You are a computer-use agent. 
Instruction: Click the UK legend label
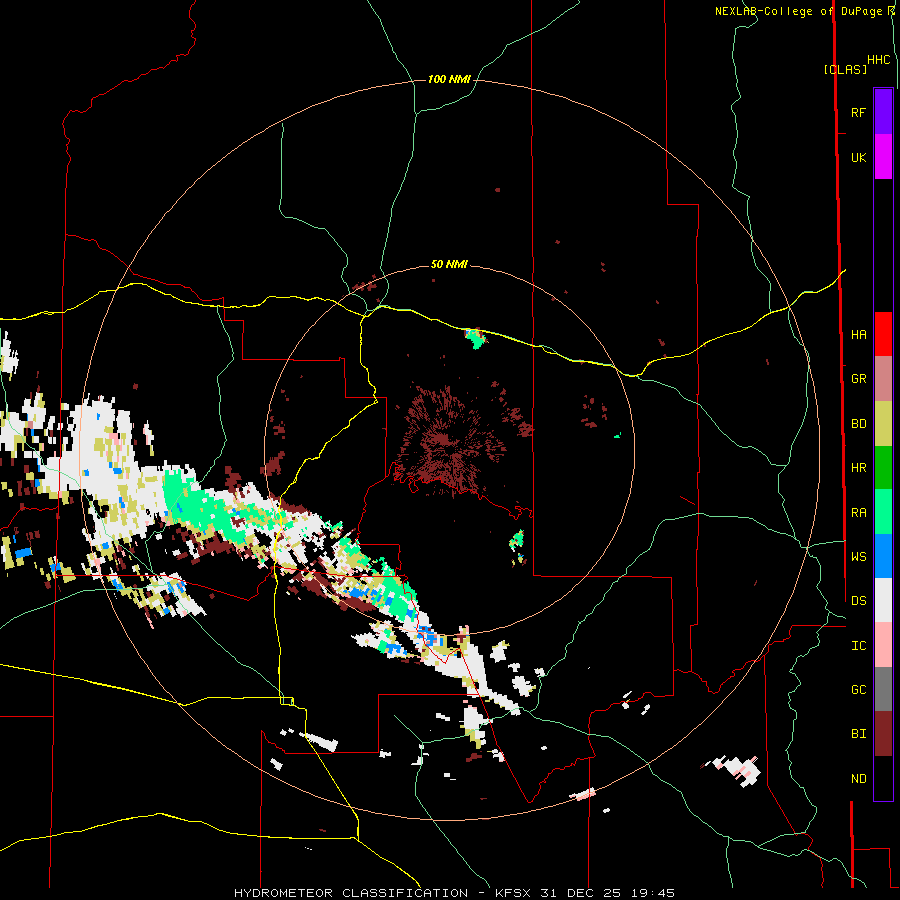[858, 157]
